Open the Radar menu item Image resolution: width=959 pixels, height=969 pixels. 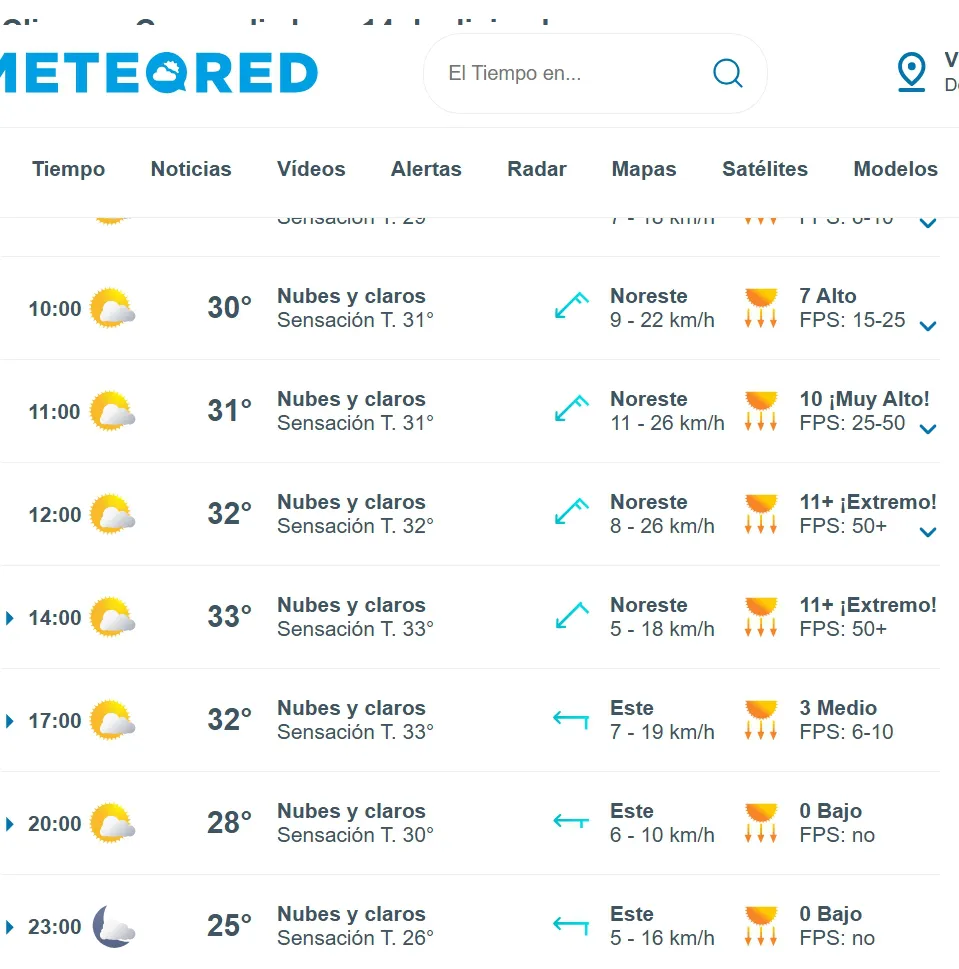pos(537,170)
